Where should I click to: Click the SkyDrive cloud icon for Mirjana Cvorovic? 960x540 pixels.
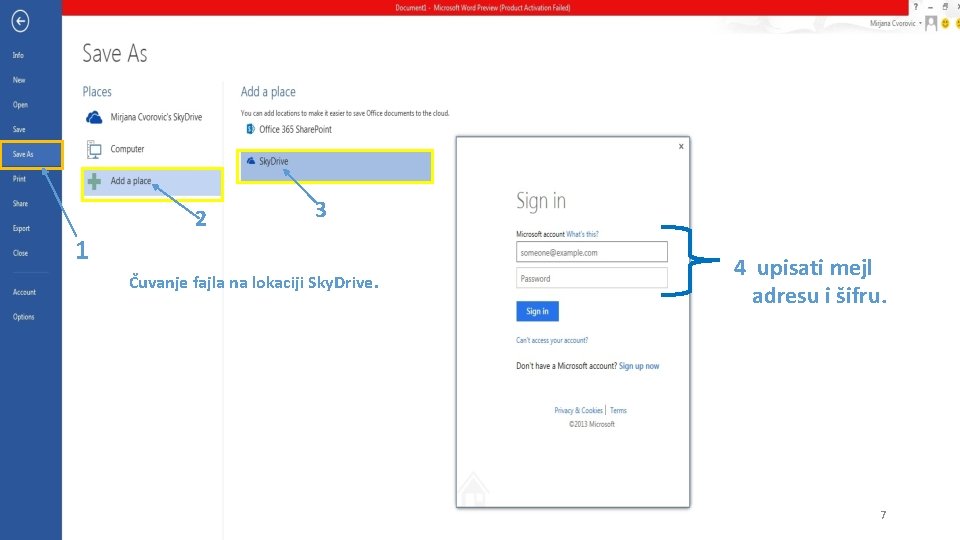(94, 117)
